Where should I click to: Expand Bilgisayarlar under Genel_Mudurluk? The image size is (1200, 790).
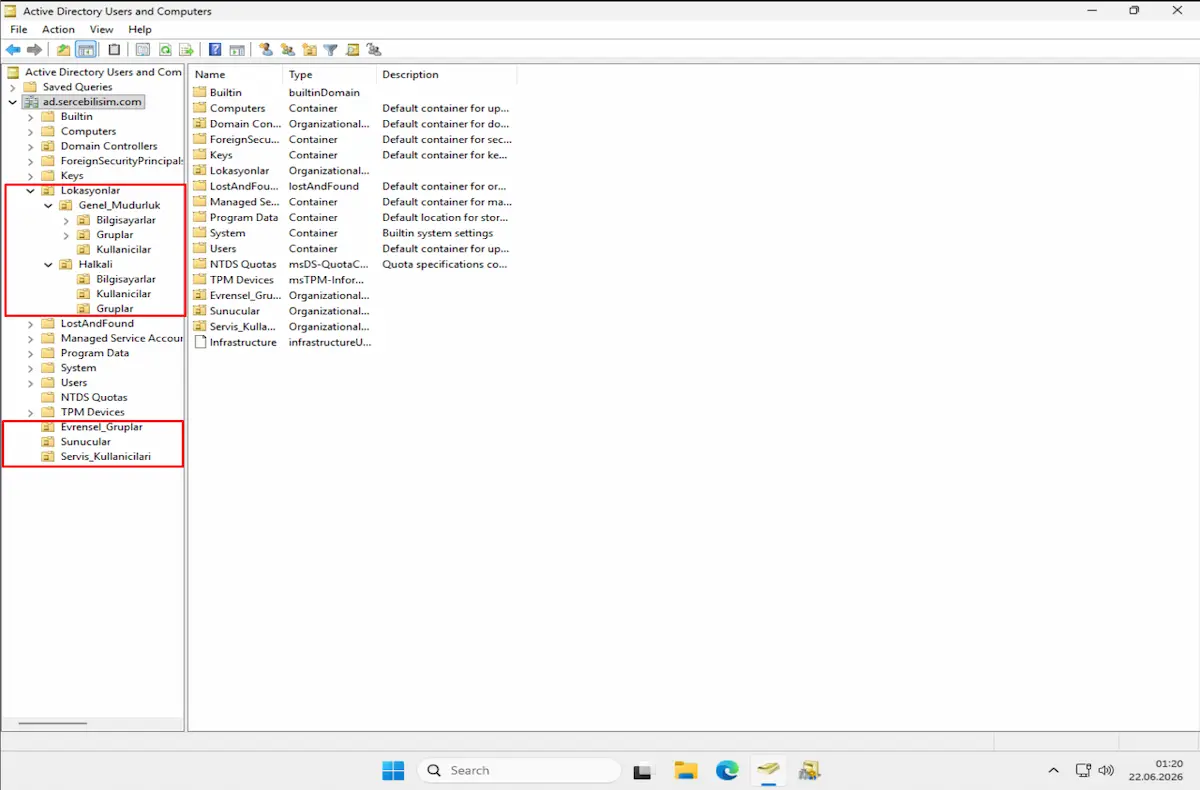click(x=66, y=220)
